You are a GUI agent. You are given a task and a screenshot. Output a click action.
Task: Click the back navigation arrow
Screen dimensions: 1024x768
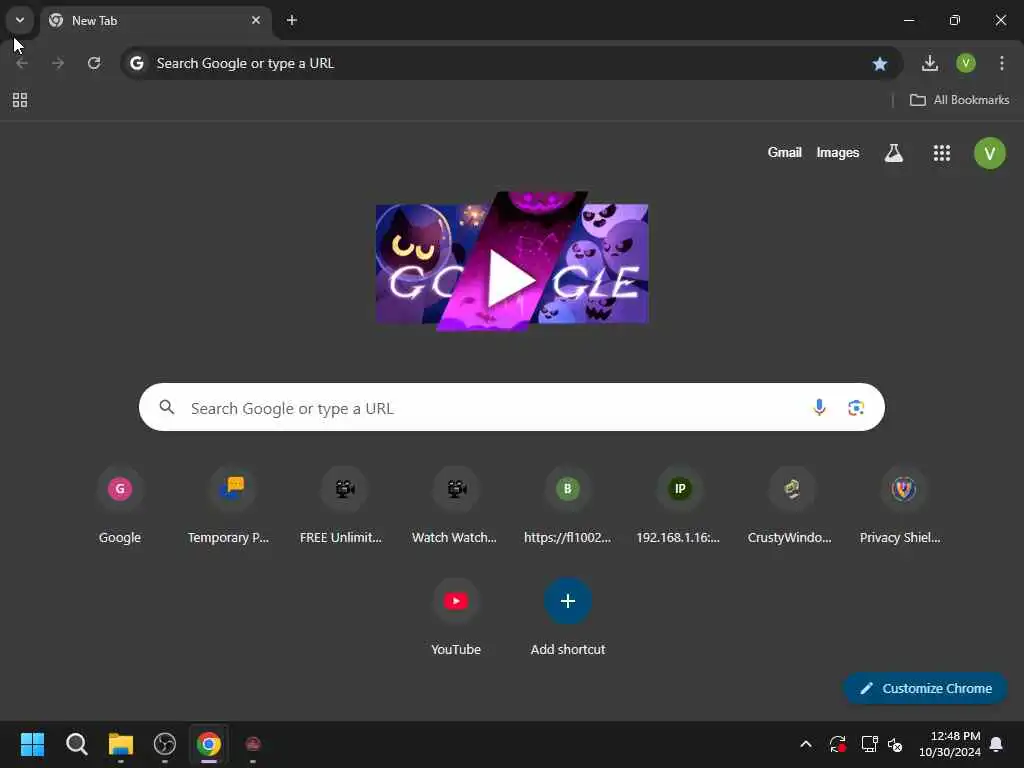[x=22, y=63]
